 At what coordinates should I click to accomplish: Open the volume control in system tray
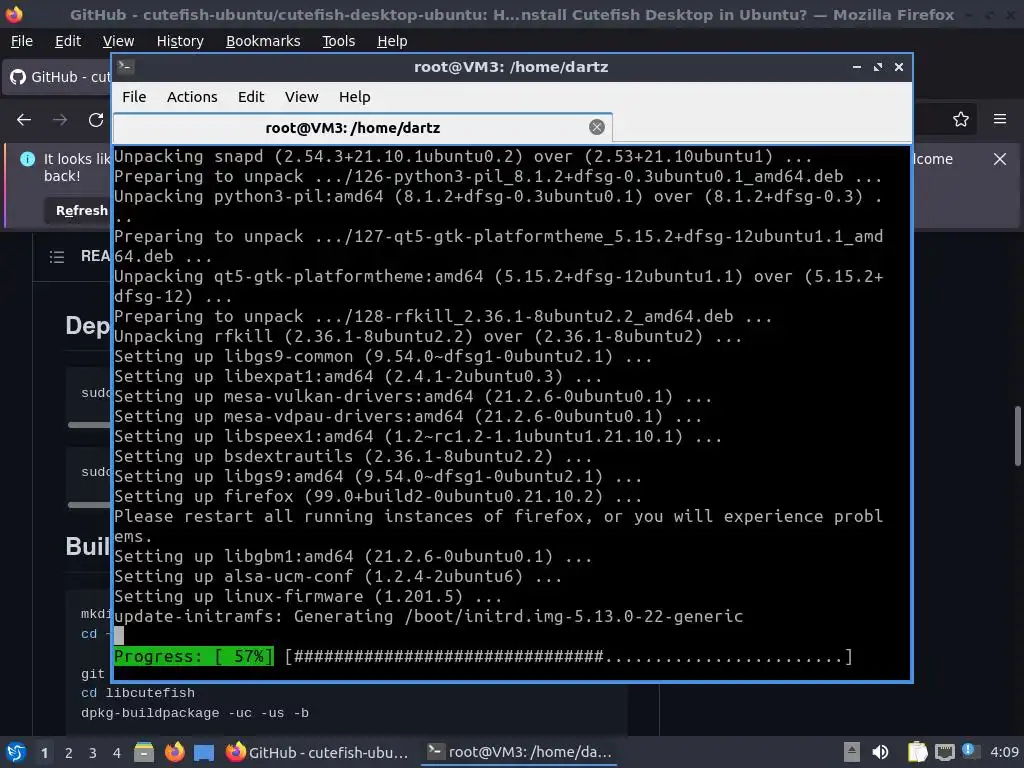(880, 752)
